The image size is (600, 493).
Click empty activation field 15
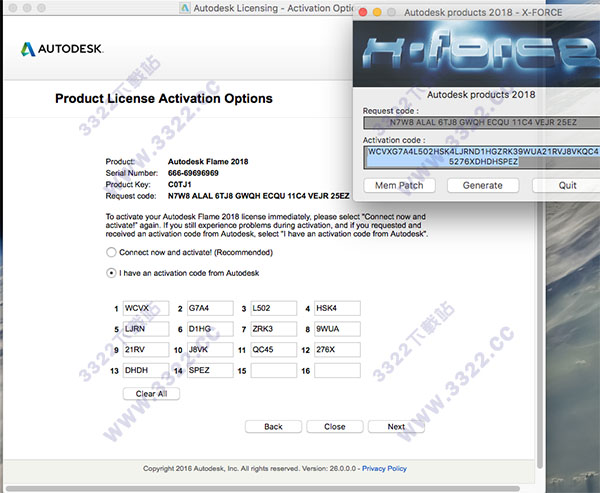pos(274,371)
